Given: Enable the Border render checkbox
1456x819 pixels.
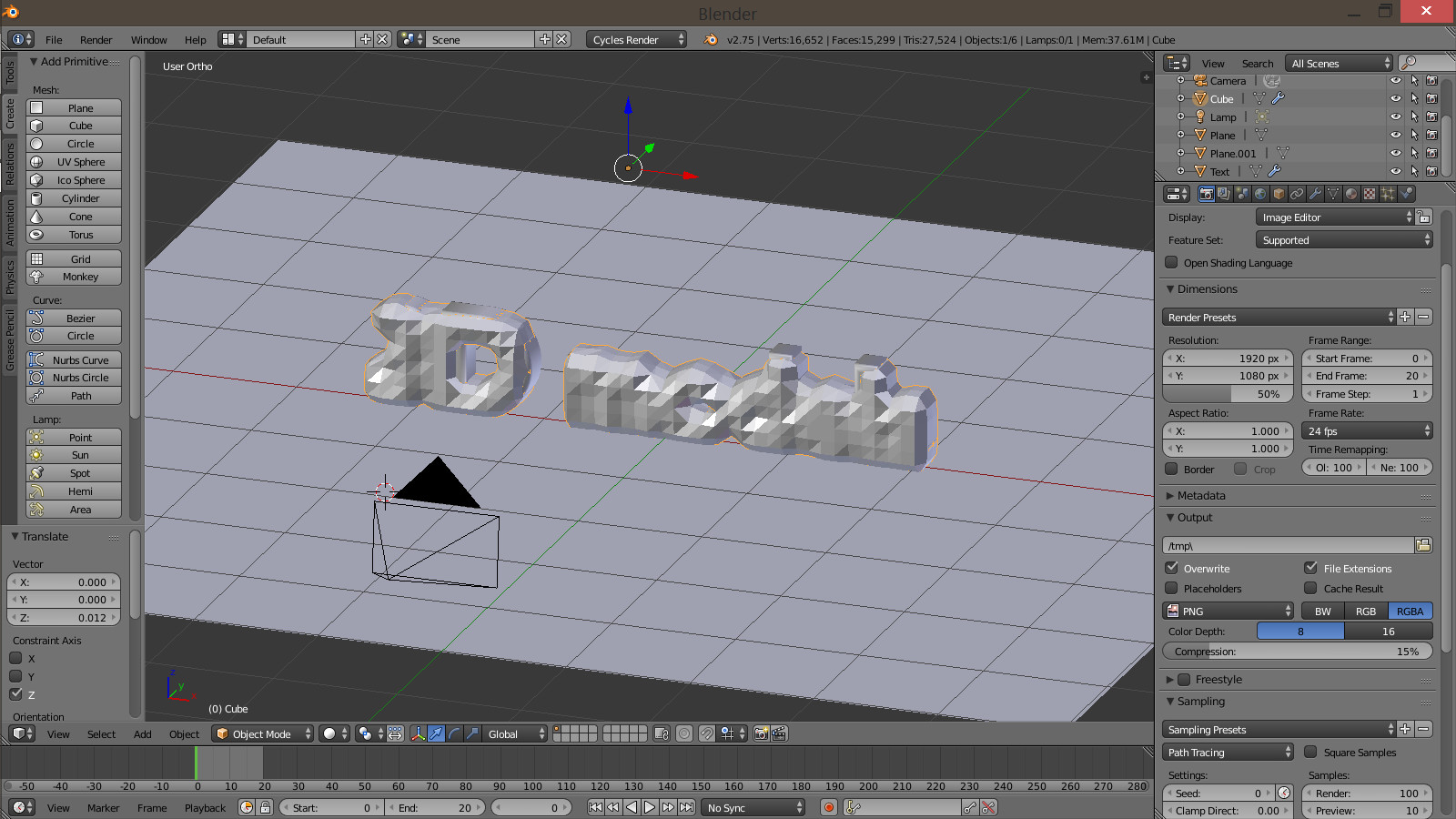Looking at the screenshot, I should (1172, 469).
